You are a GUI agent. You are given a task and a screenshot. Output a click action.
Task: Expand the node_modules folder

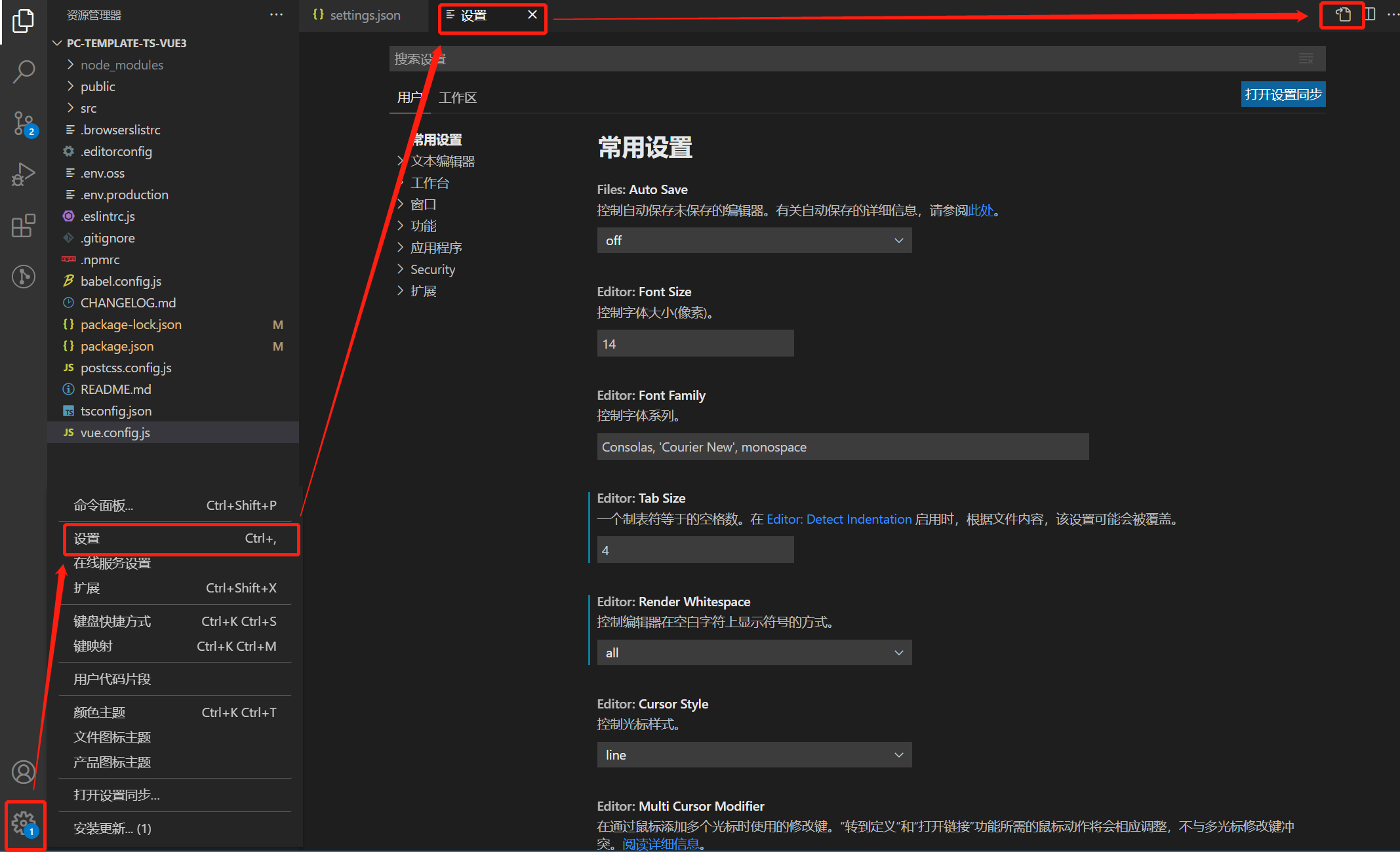[x=121, y=65]
